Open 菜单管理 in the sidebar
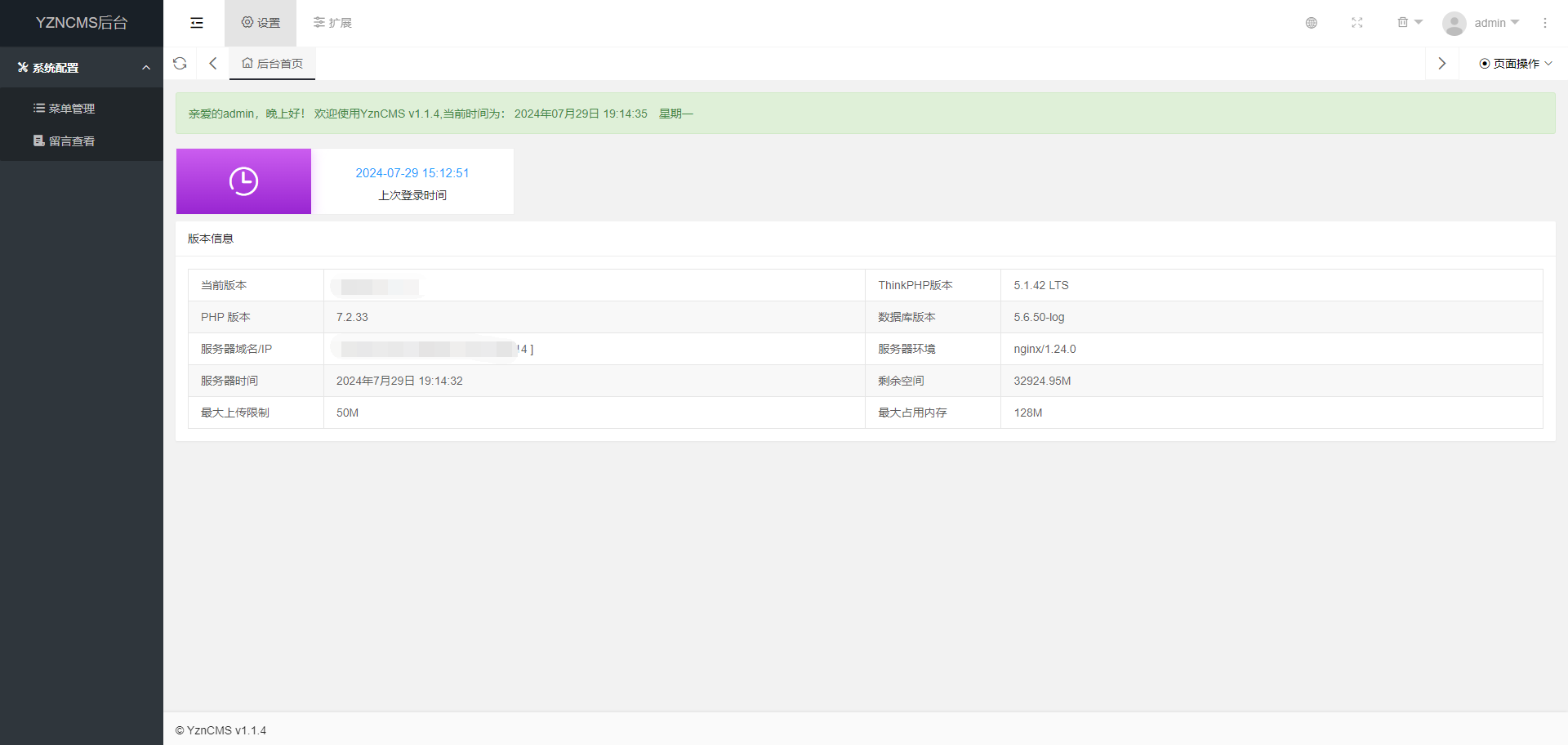Viewport: 1568px width, 745px height. click(71, 109)
